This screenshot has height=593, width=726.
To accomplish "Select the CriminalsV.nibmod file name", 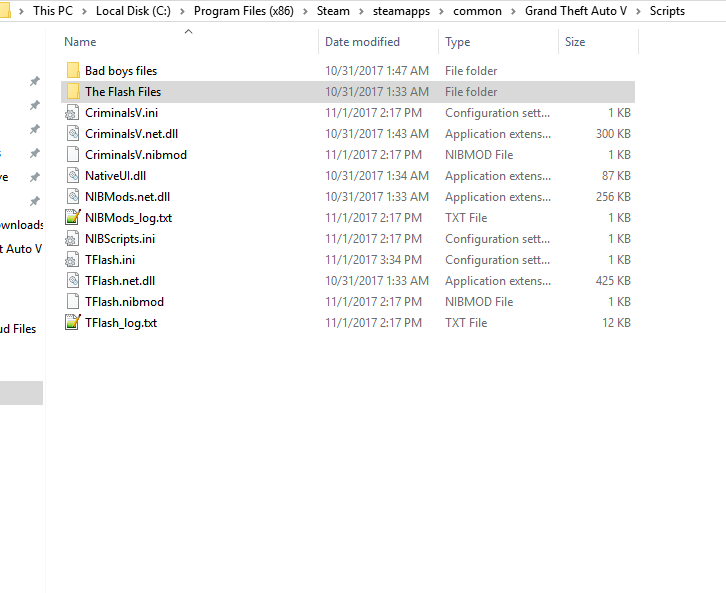I will [x=136, y=155].
